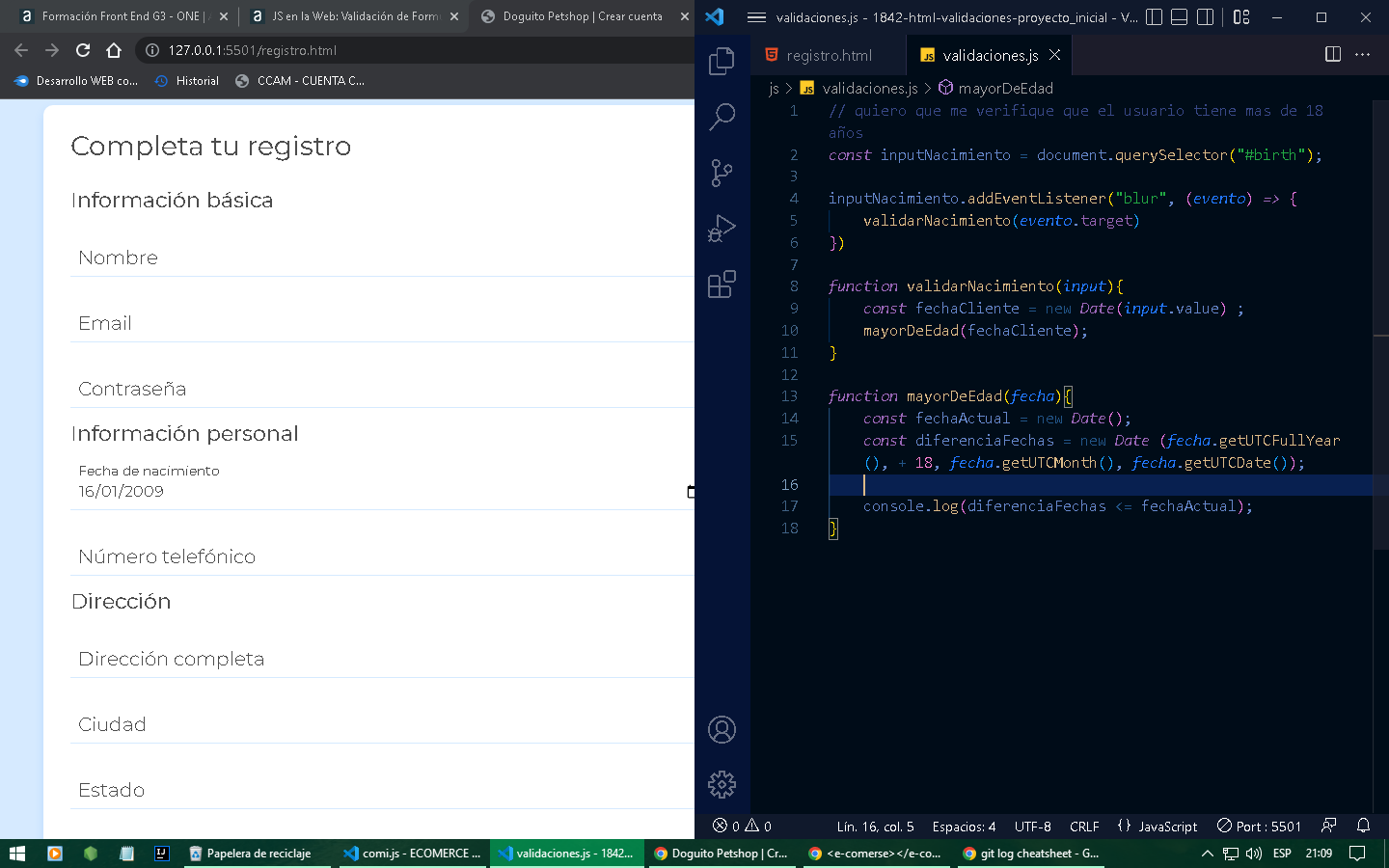Open the date picker calendar icon

tap(691, 492)
